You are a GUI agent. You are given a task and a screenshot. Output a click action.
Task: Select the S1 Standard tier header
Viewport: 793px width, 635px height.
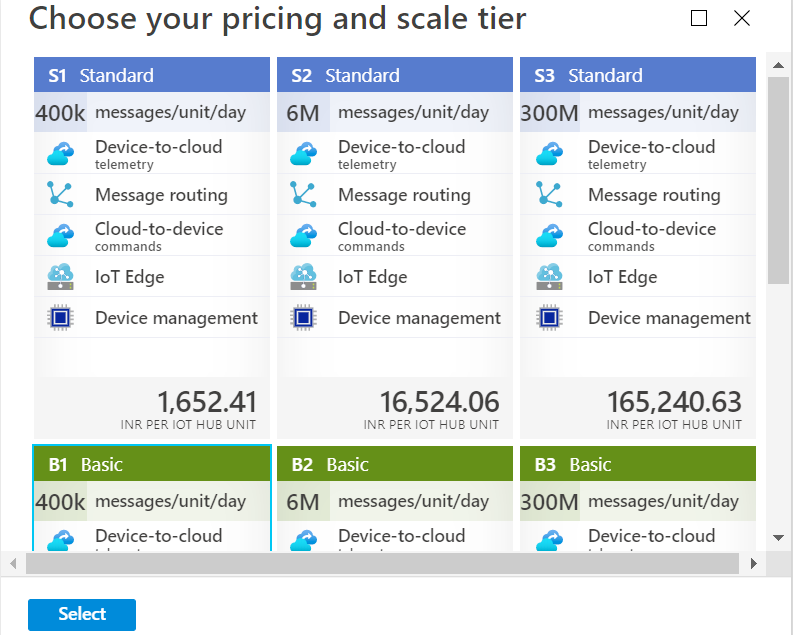[x=152, y=75]
